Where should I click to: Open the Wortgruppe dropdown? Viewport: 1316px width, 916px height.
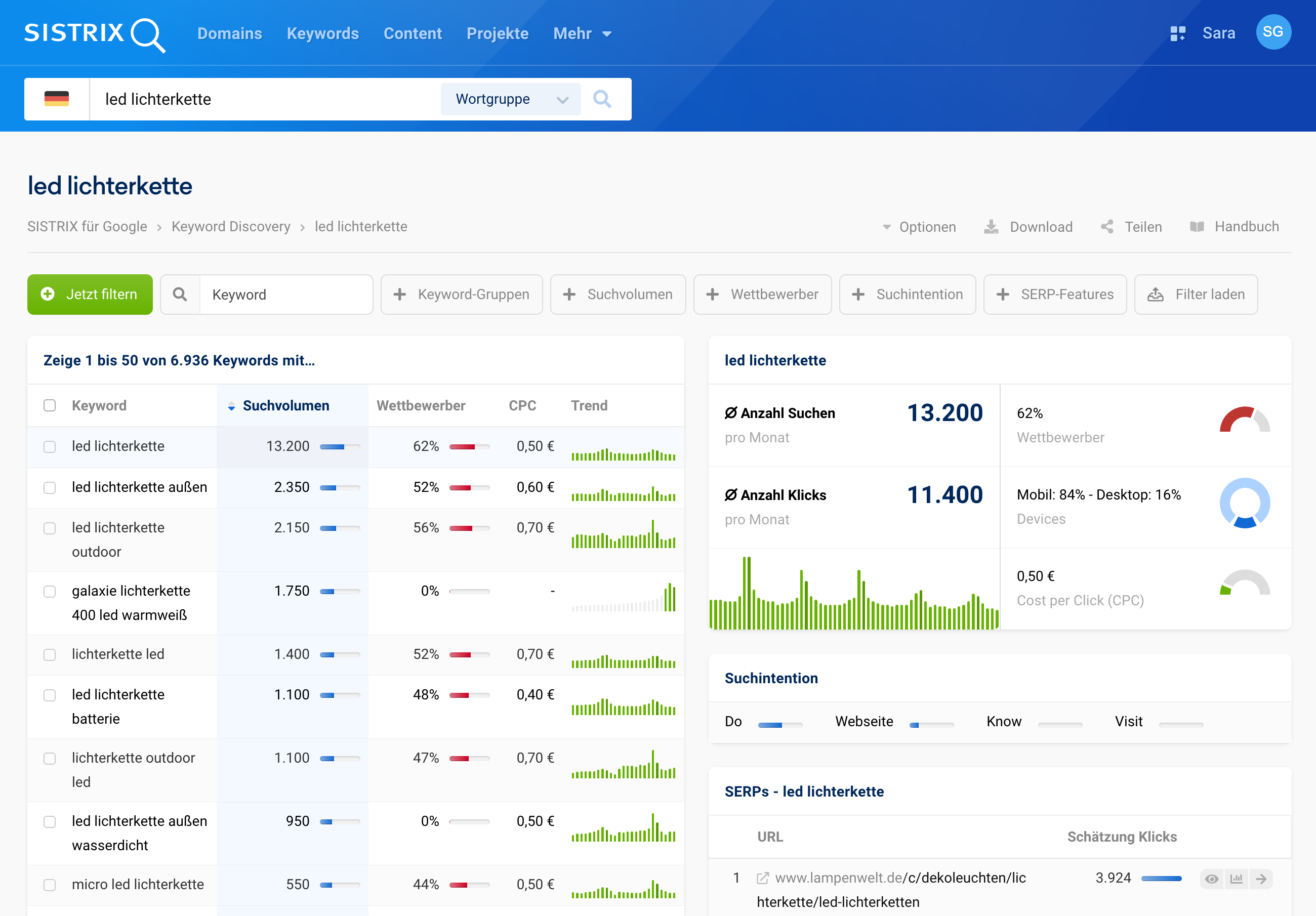click(510, 99)
